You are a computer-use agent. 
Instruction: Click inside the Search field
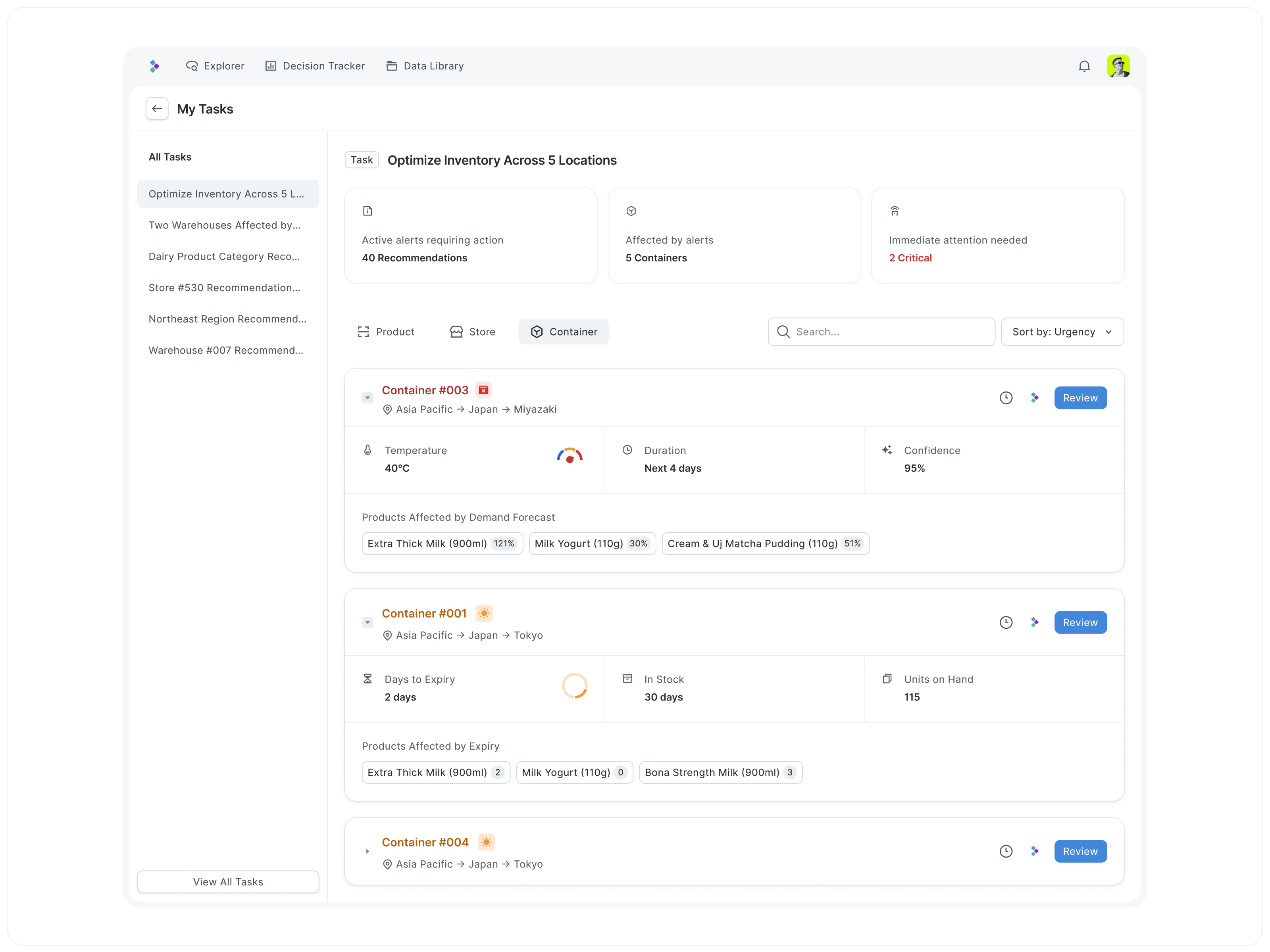881,332
